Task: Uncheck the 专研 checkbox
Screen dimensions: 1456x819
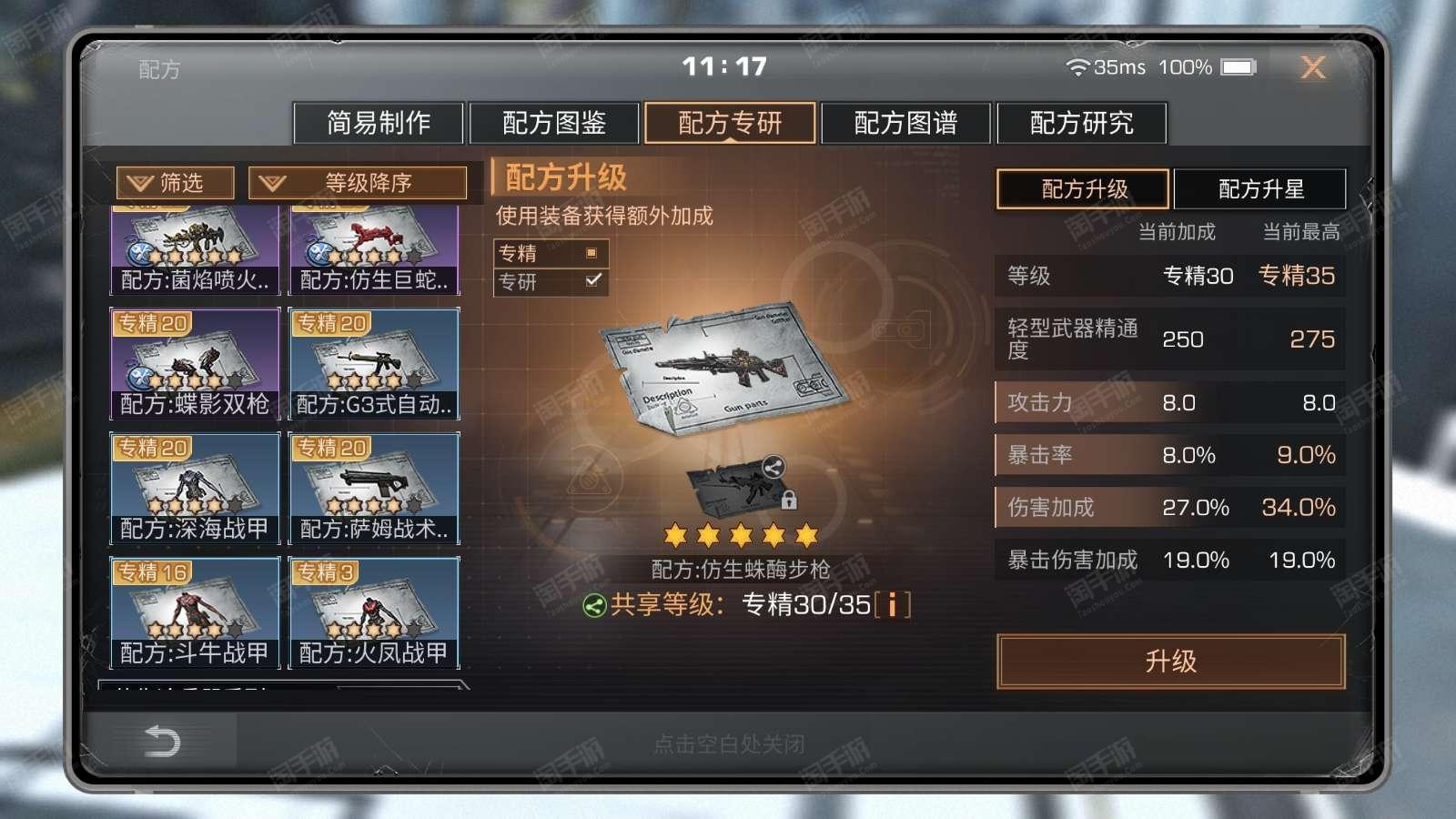Action: click(x=593, y=280)
